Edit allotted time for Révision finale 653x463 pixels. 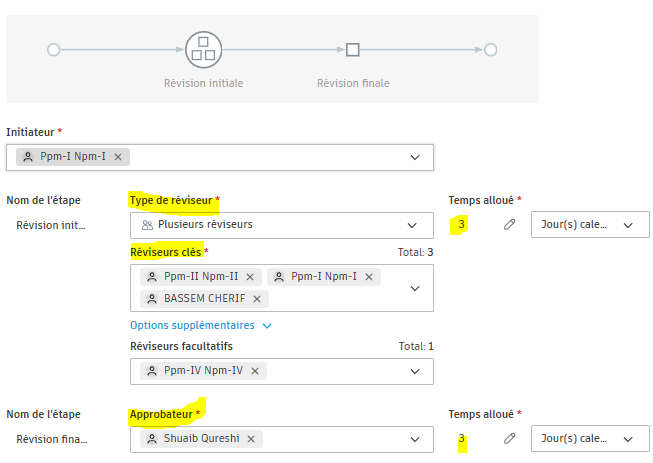point(509,438)
